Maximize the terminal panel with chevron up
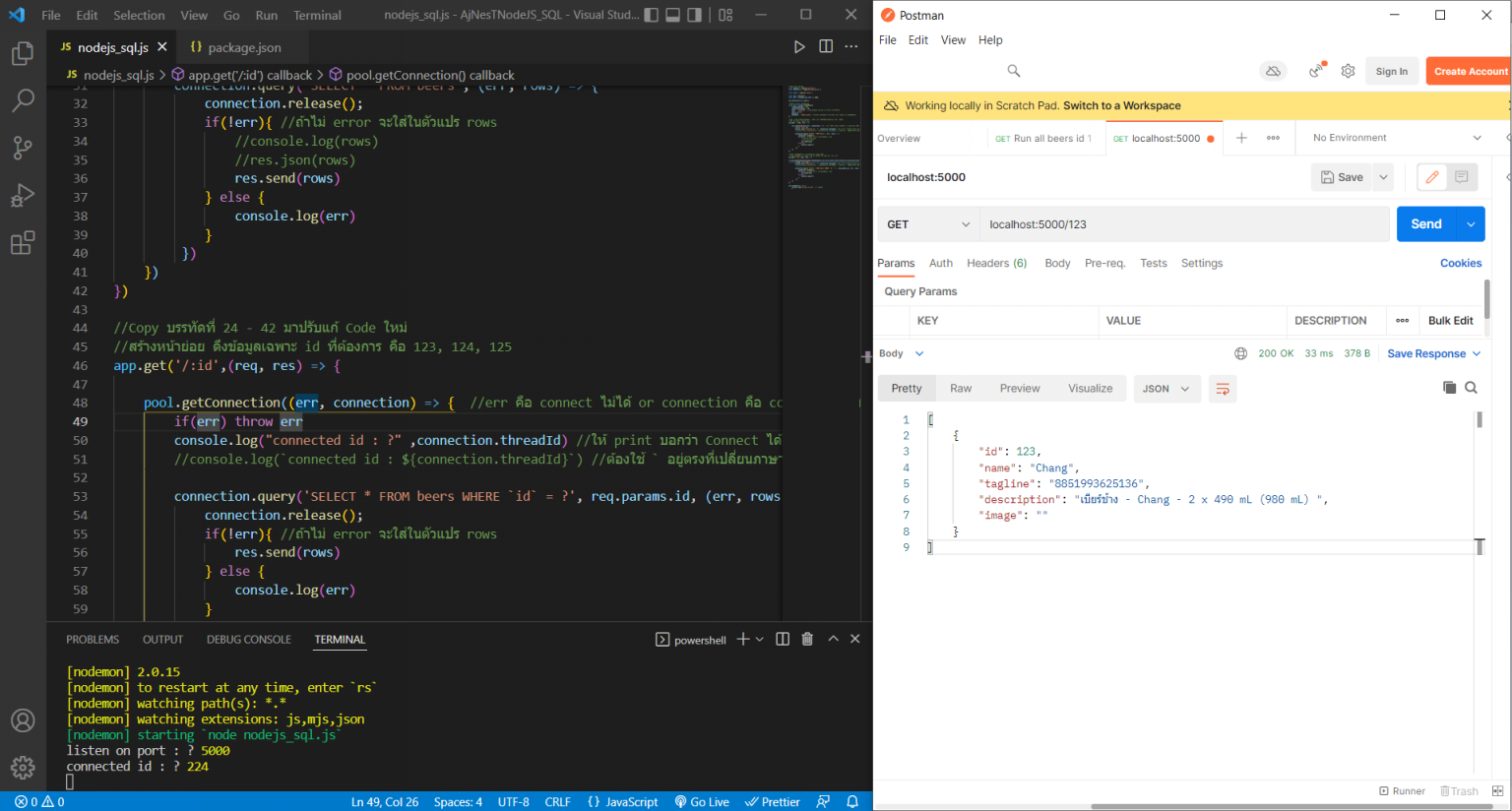Screen dimensions: 1512x811 [x=833, y=639]
